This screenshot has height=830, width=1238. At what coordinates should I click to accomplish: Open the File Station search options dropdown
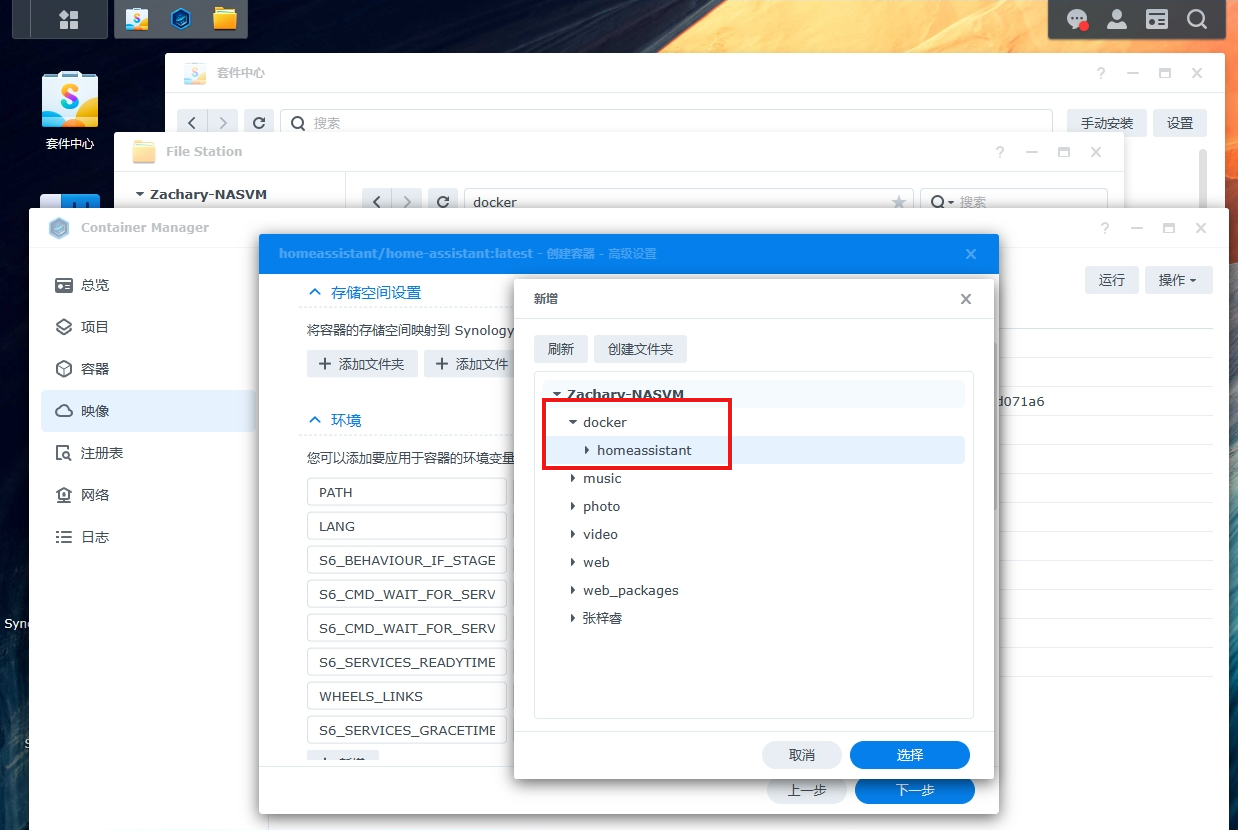(x=943, y=202)
